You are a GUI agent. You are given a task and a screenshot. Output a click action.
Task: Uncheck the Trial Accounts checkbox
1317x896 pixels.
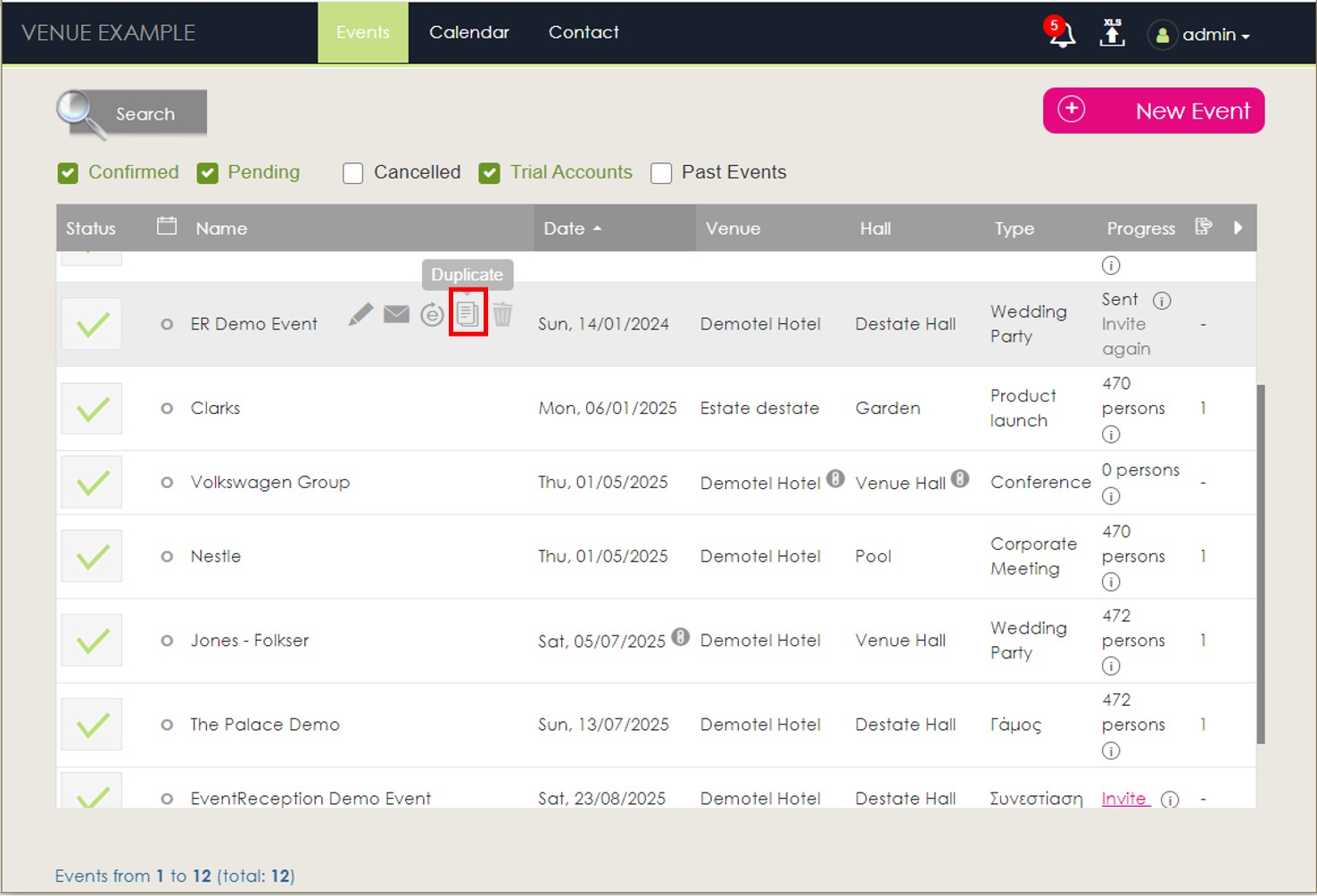point(489,173)
